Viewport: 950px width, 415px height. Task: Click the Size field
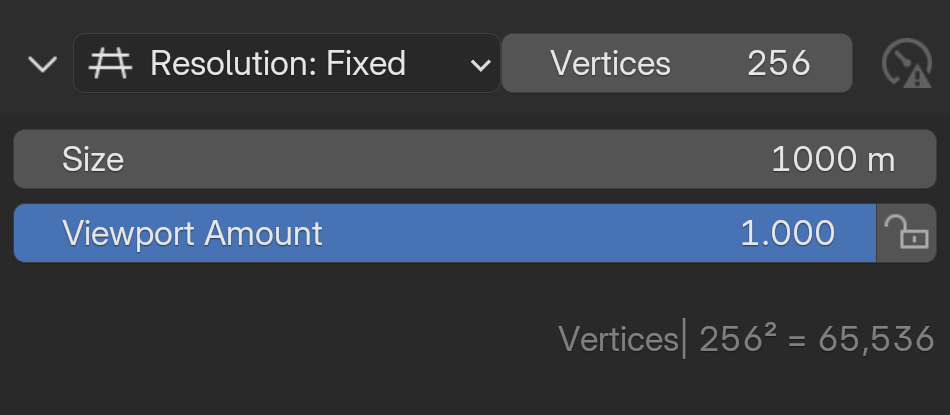click(x=474, y=159)
